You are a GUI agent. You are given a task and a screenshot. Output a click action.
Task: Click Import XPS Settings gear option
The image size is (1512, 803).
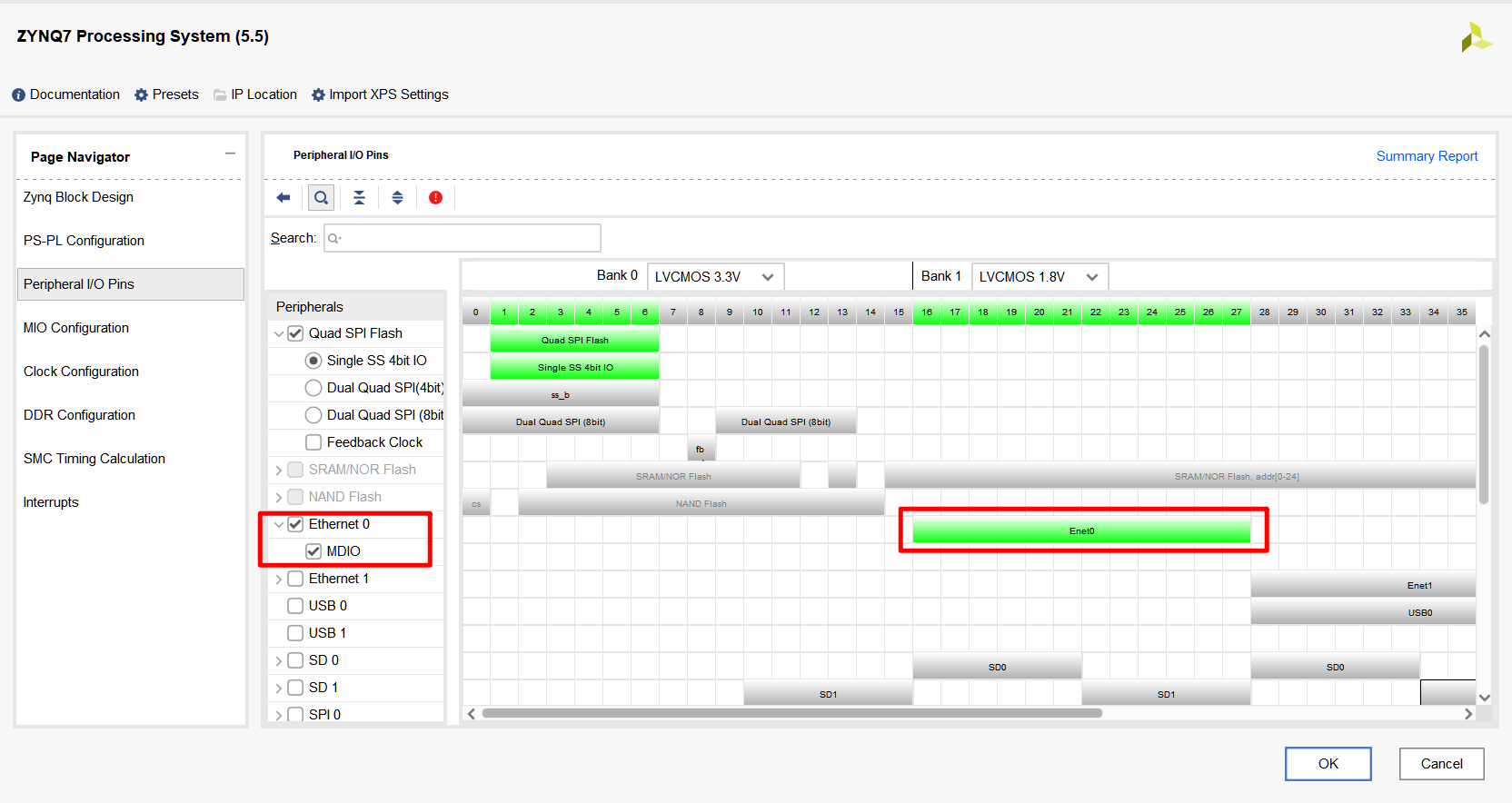tap(380, 94)
